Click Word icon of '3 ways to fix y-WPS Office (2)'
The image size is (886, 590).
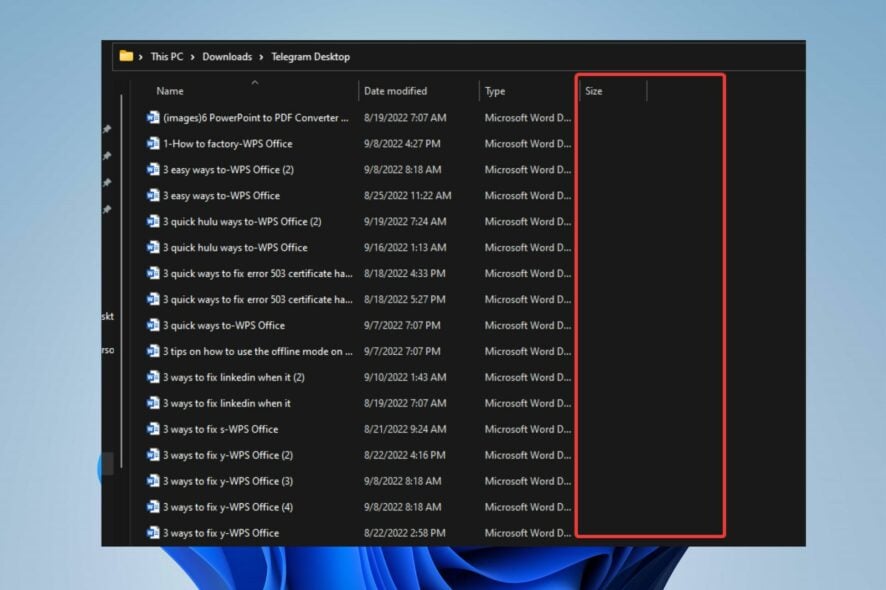pos(153,455)
